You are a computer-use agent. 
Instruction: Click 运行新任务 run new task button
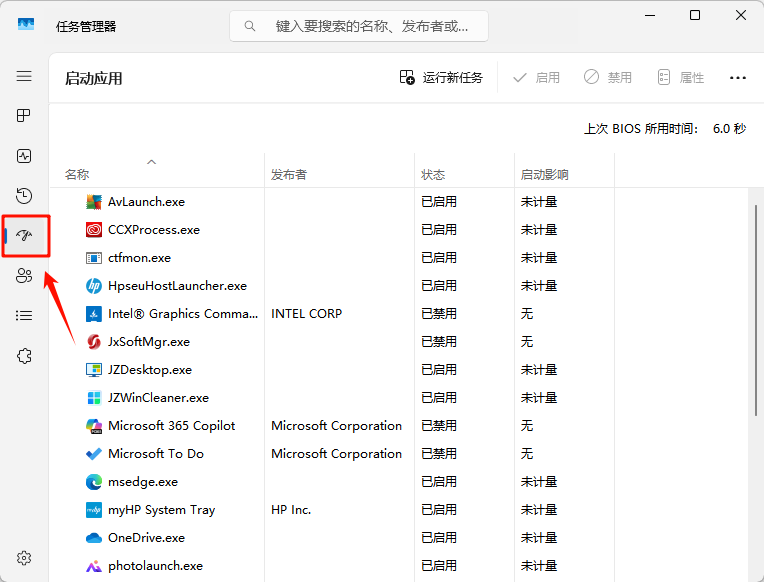coord(441,78)
